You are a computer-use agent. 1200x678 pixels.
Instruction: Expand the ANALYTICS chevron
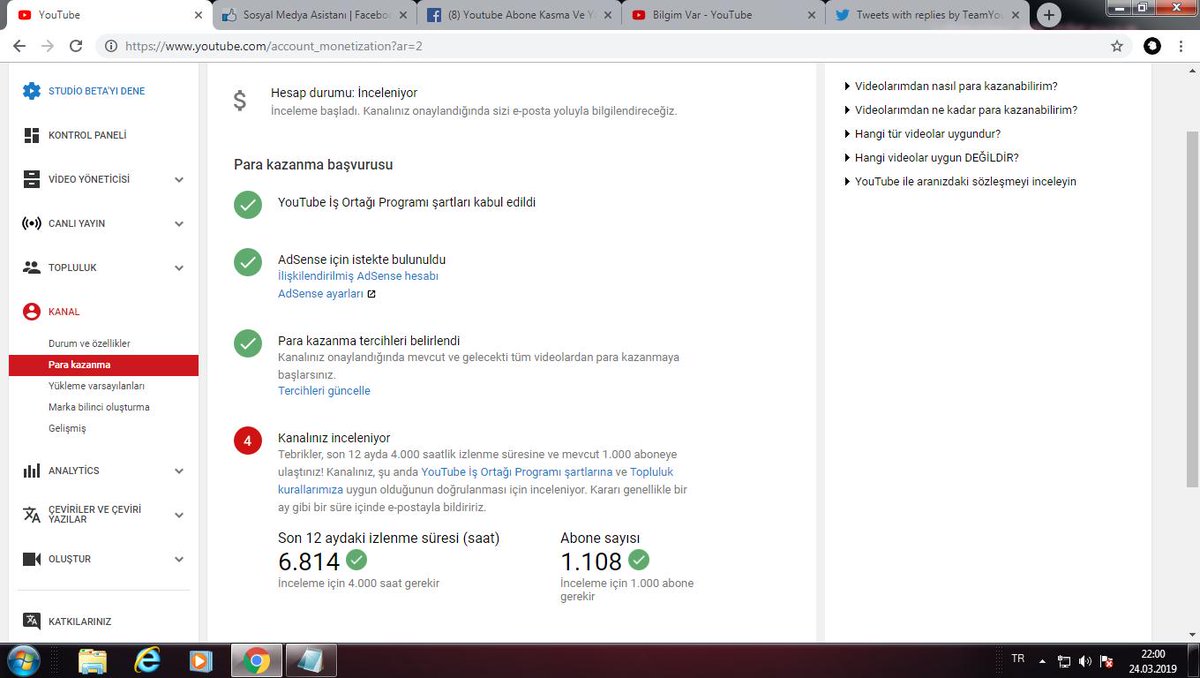click(x=179, y=471)
